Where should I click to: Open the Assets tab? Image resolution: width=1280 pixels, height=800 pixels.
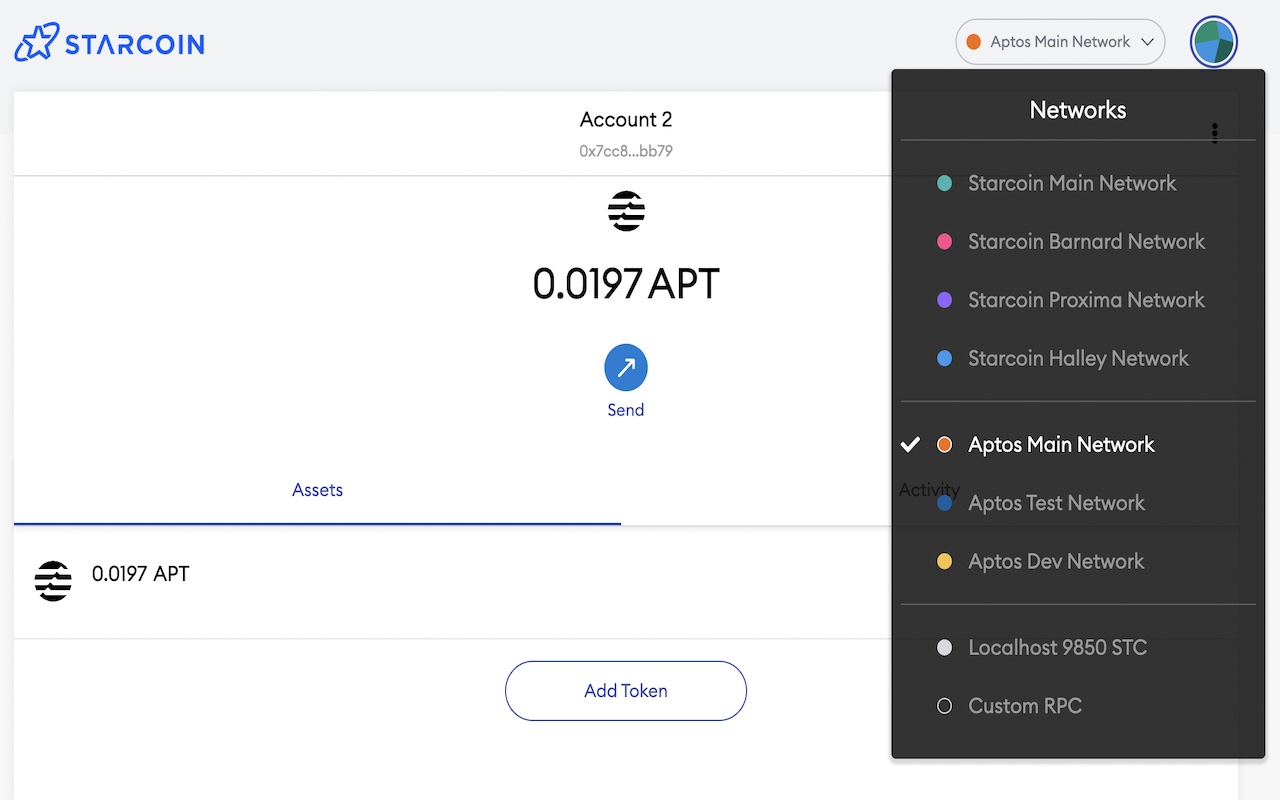click(317, 490)
